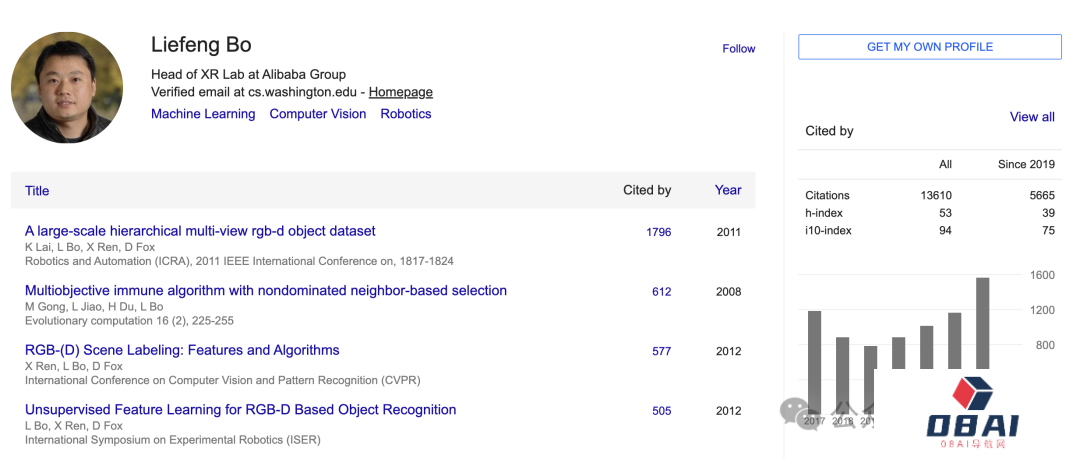Click the Cited by column header
Image resolution: width=1080 pixels, height=459 pixels.
pos(647,190)
